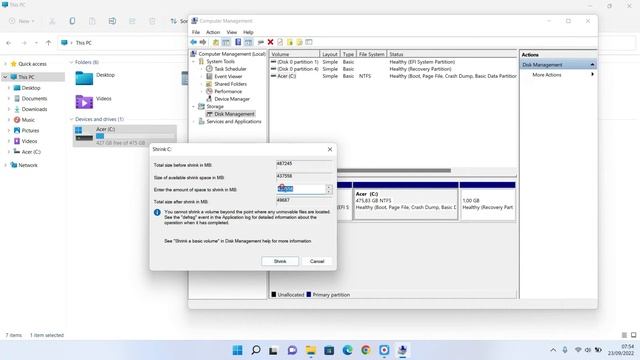Image resolution: width=640 pixels, height=360 pixels.
Task: Collapse the Folders group header chevron
Action: pos(71,62)
